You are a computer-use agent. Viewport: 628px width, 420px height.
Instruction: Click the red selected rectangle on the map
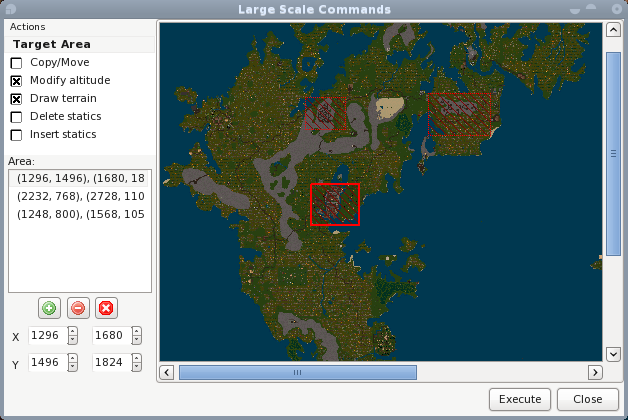334,205
